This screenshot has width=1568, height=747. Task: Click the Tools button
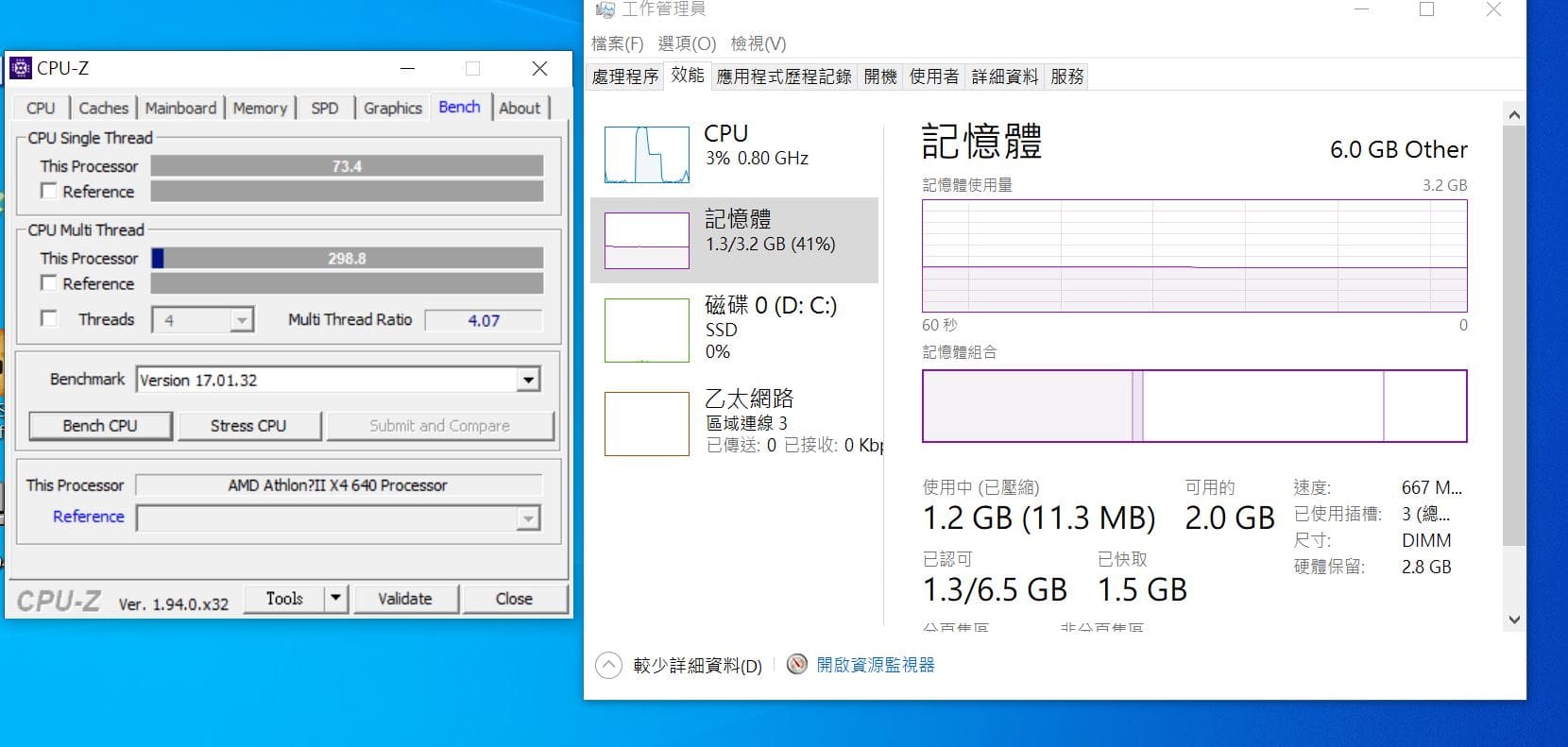pos(284,599)
